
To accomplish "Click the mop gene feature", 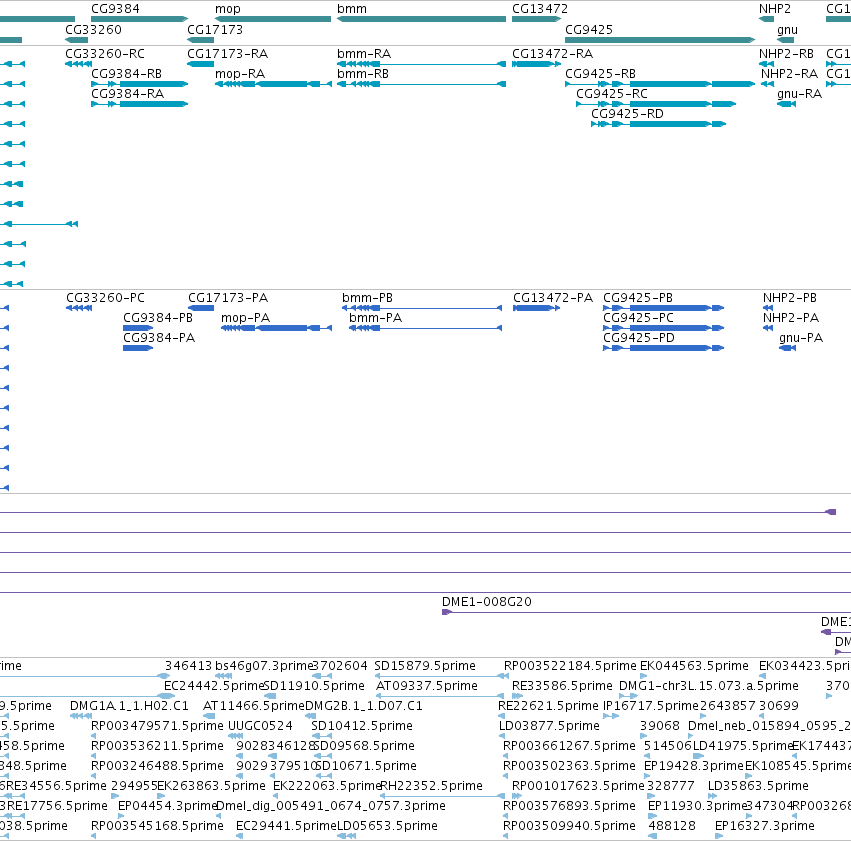I will (273, 19).
